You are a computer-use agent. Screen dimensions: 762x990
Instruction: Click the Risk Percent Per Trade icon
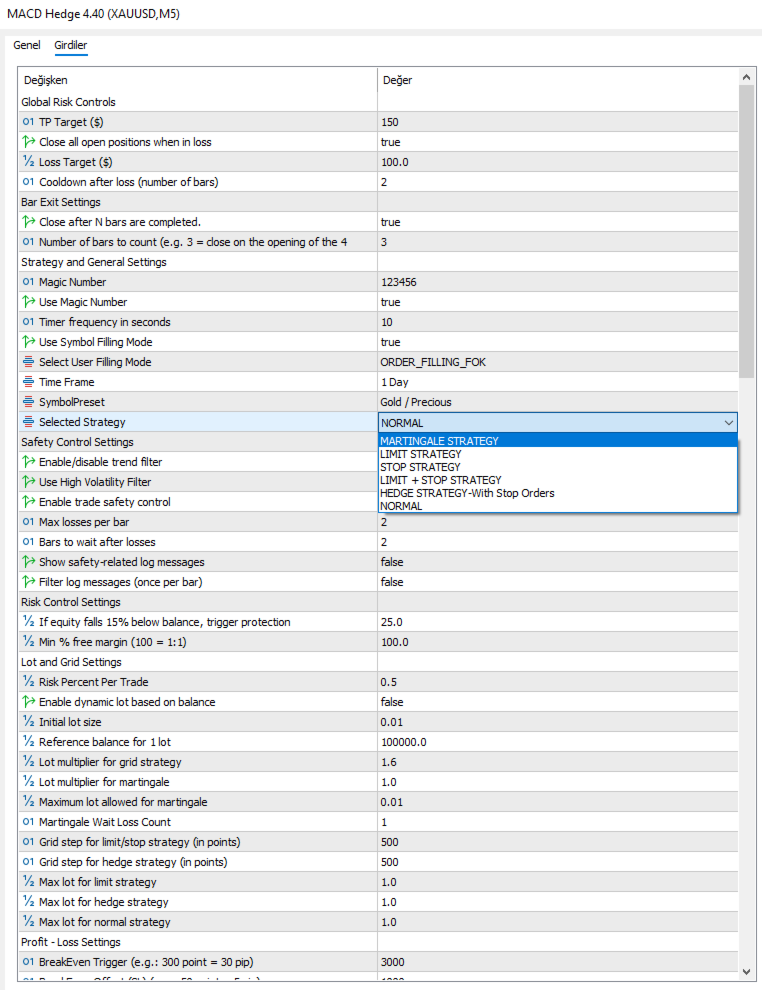[x=28, y=682]
